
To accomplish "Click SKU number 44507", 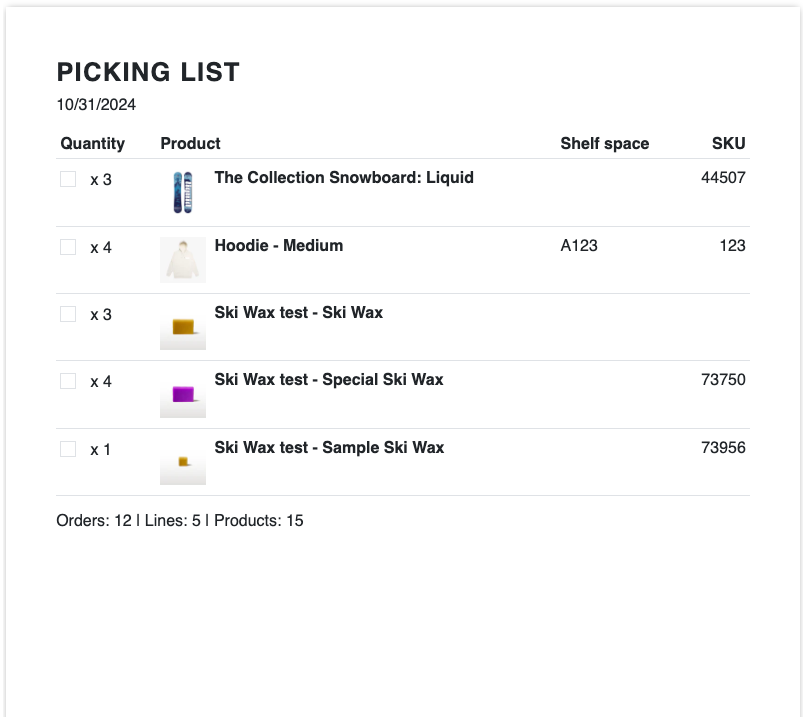I will pos(723,178).
